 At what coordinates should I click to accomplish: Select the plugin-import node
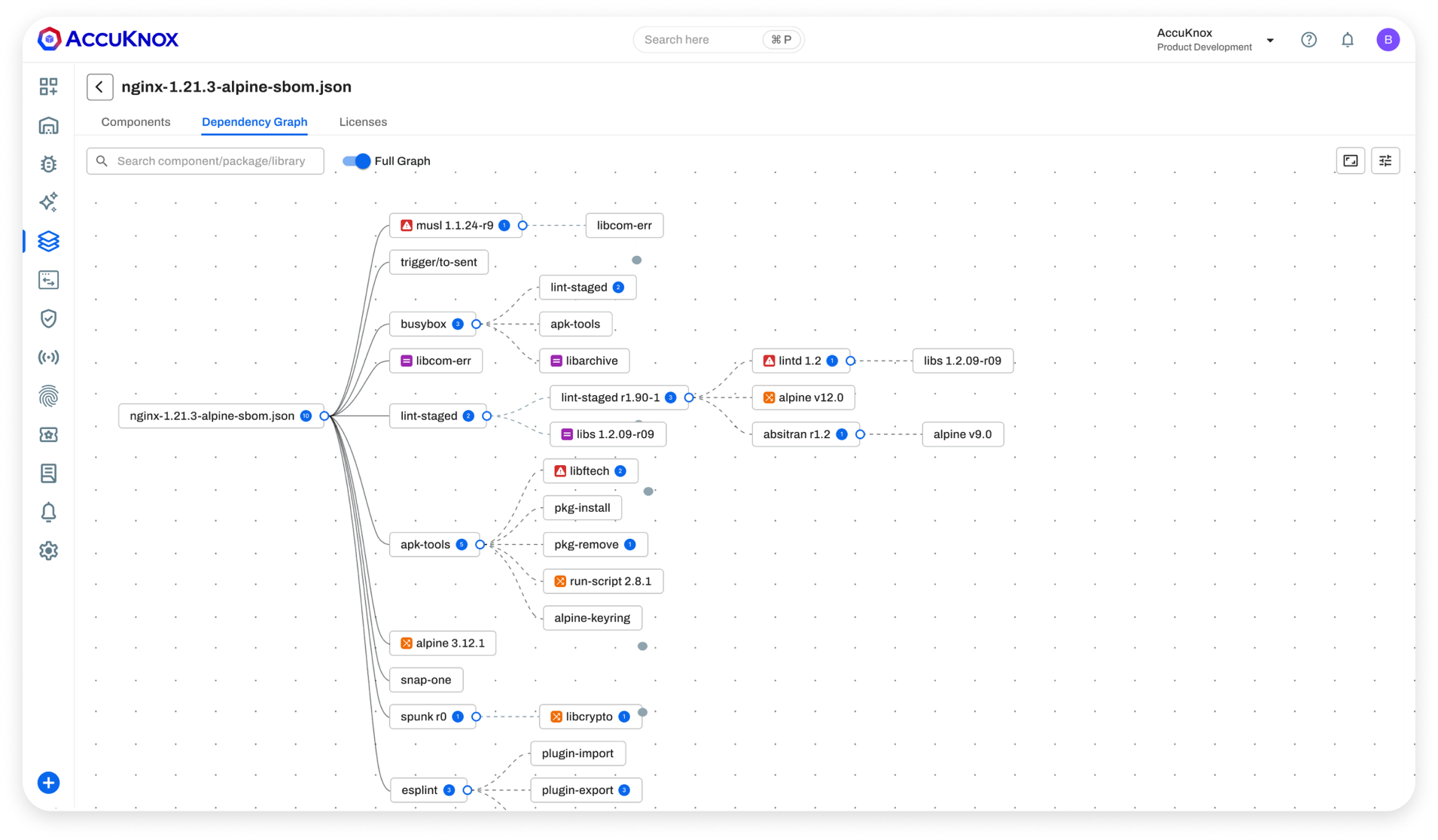point(578,754)
